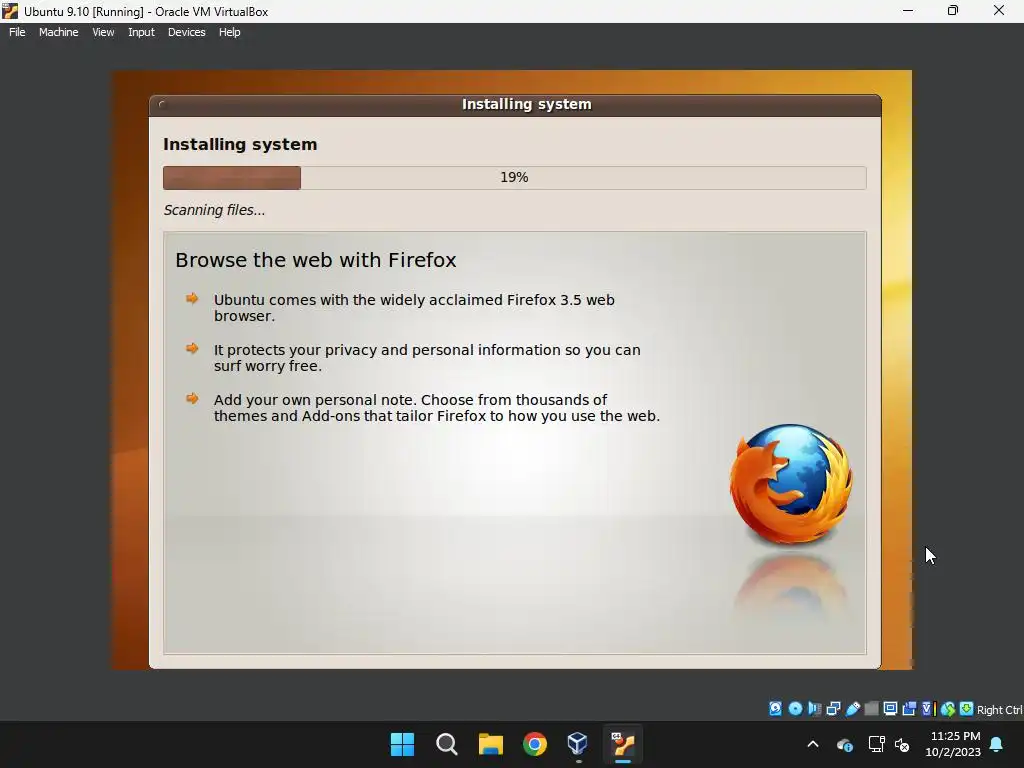The image size is (1024, 768).
Task: Launch Google Chrome from the taskbar
Action: (x=535, y=744)
